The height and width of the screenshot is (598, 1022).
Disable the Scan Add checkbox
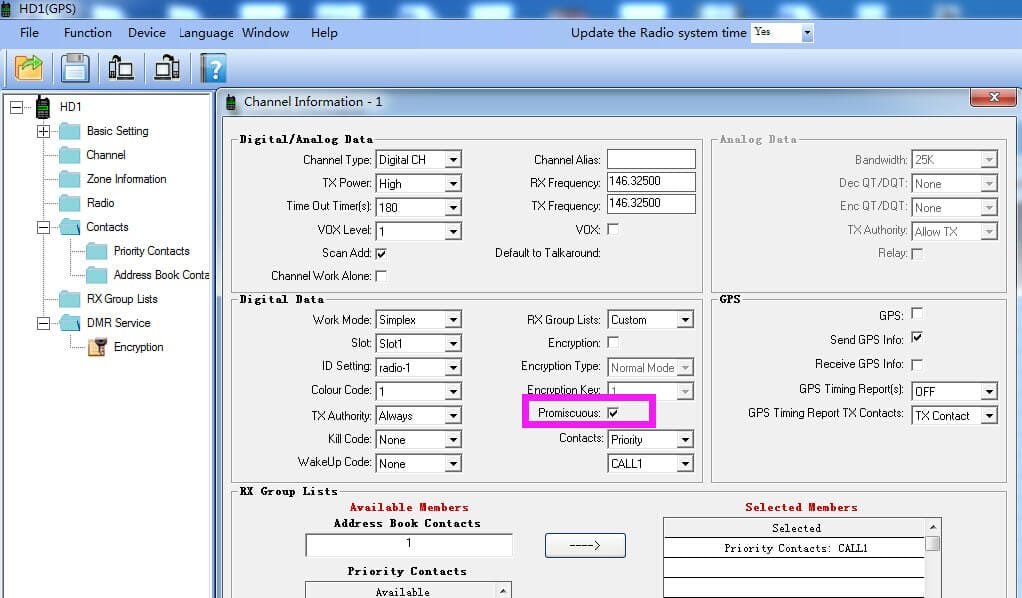point(381,253)
